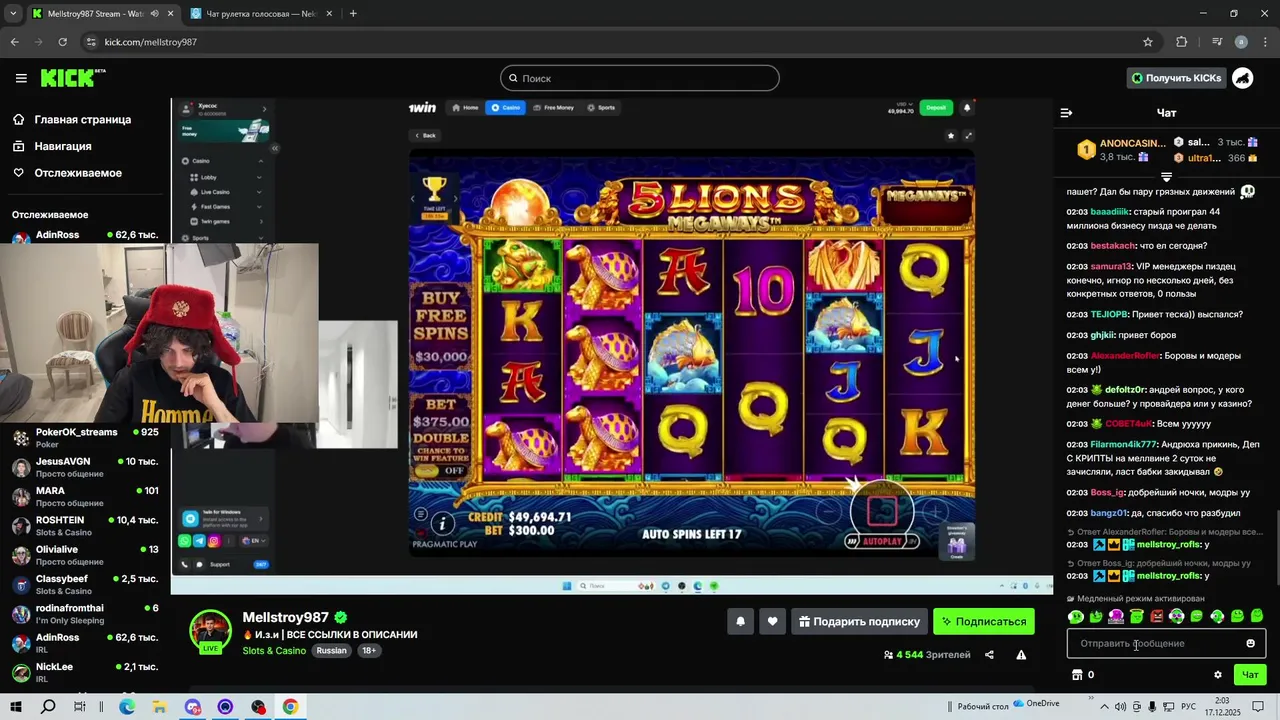Click the Russian language tag
This screenshot has height=720, width=1280.
pos(331,651)
